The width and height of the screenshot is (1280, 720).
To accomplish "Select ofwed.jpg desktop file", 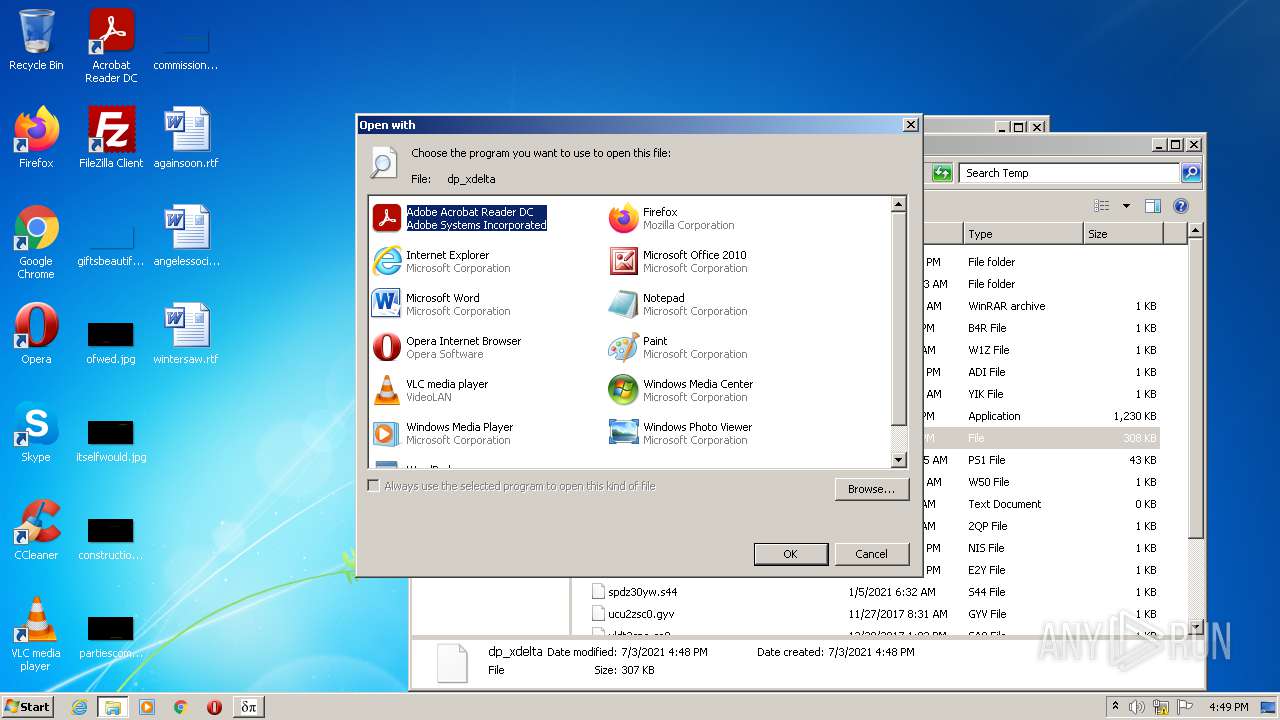I will [111, 341].
